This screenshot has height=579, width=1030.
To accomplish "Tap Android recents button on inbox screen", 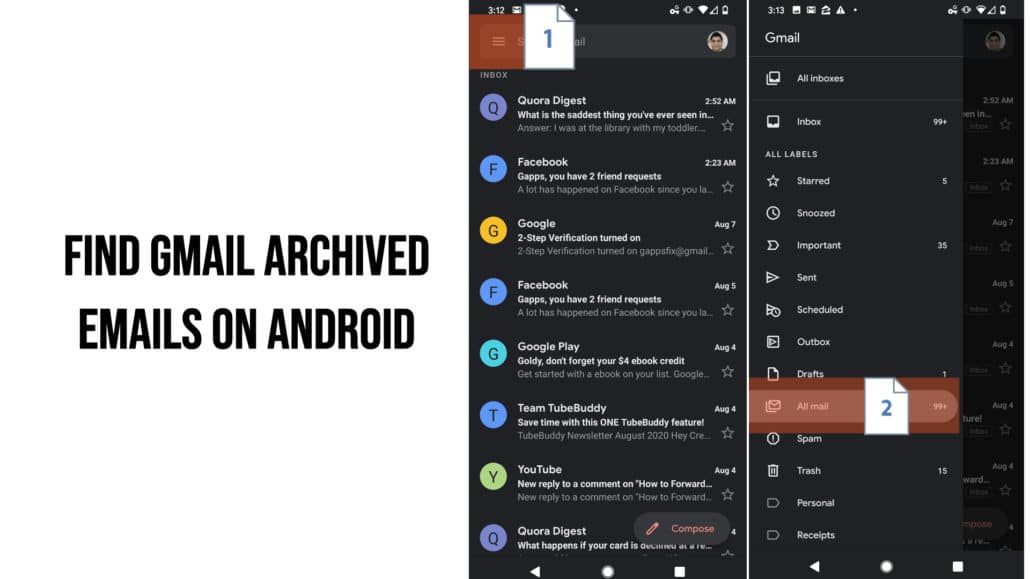I will click(x=679, y=571).
